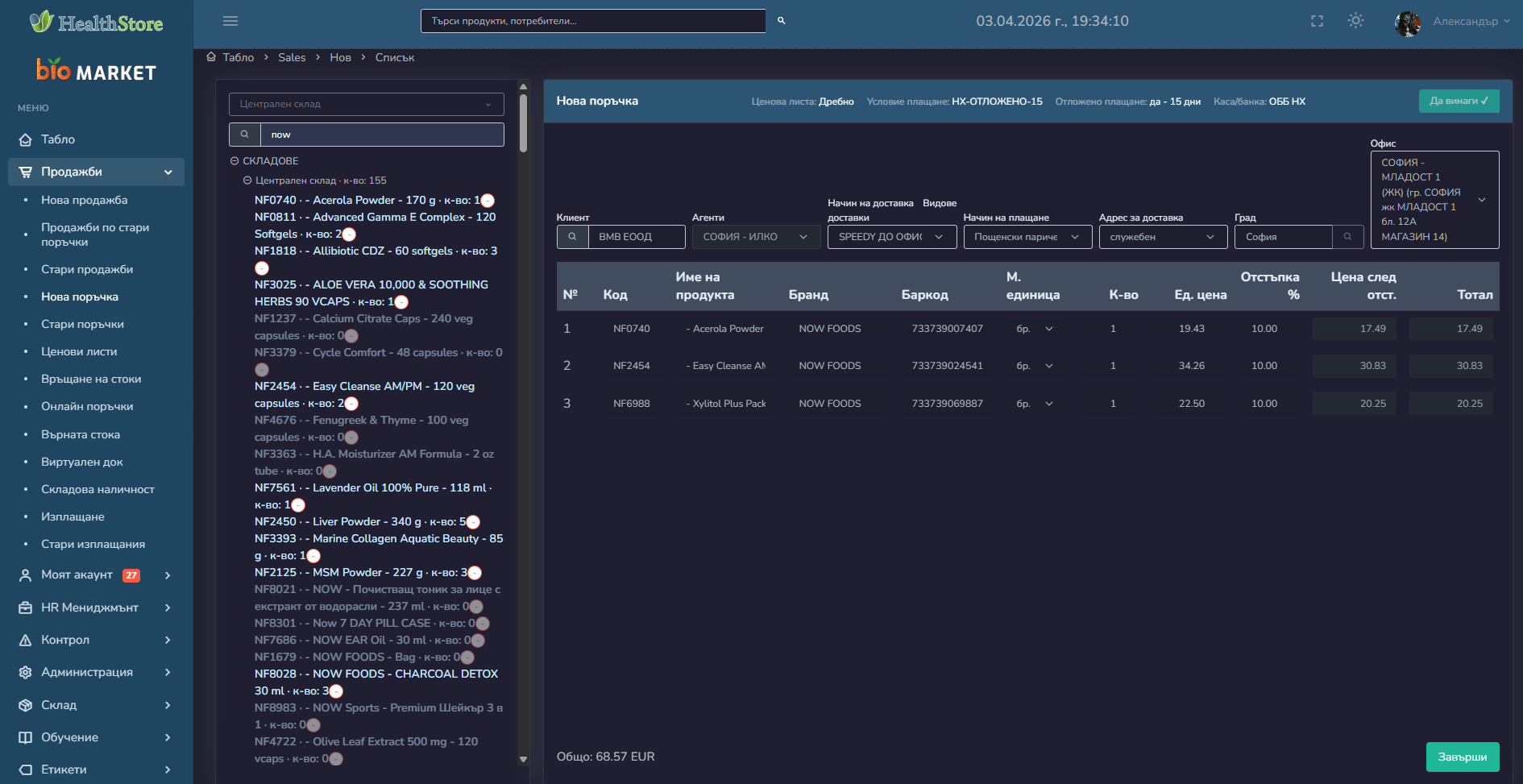Click the Sales breadcrumb link
The height and width of the screenshot is (784, 1523).
coord(292,57)
